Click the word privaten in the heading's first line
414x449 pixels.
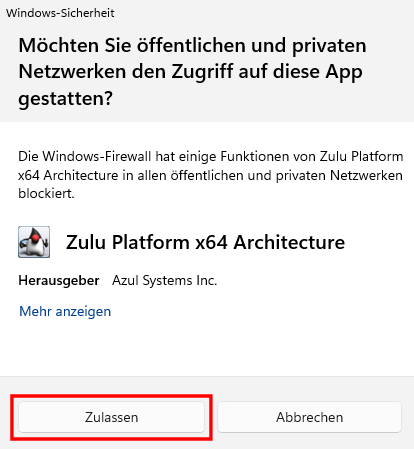pos(329,46)
